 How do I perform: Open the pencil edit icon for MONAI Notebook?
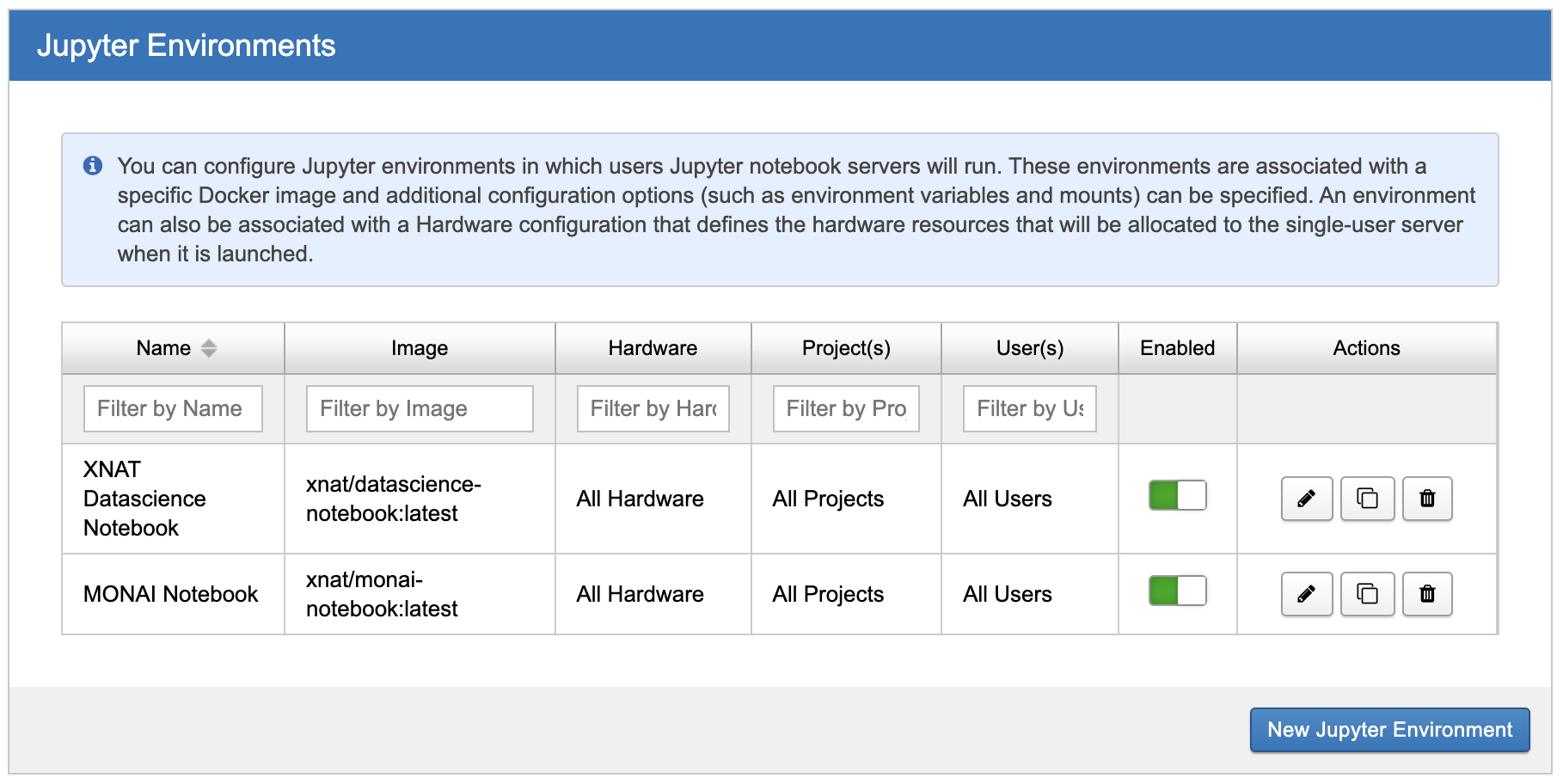1306,593
